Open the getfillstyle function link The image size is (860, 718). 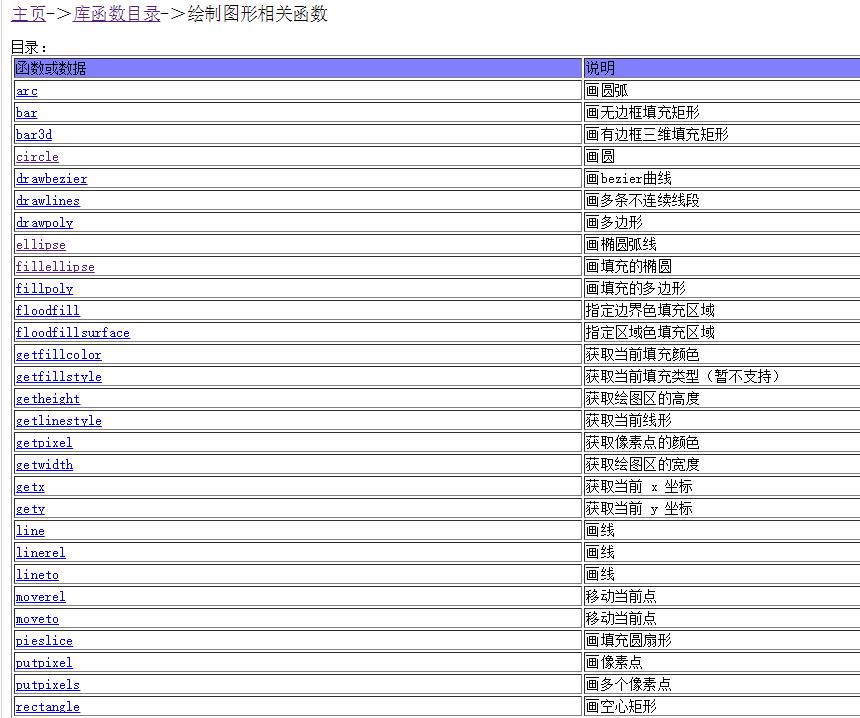coord(59,377)
